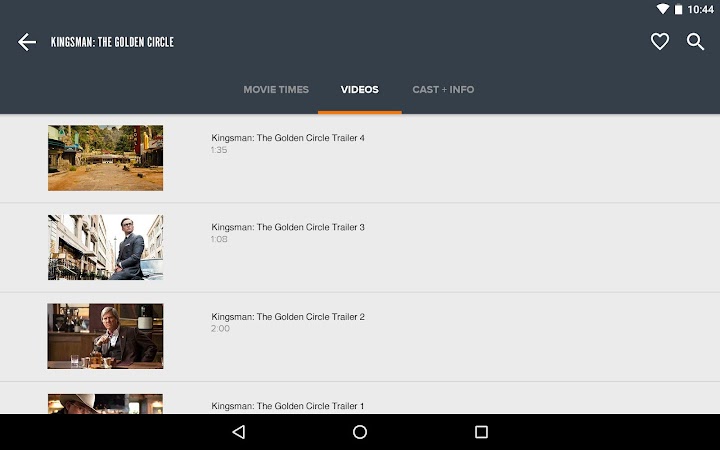Play Trailer 3 from its thumbnail
The image size is (720, 450).
(105, 247)
